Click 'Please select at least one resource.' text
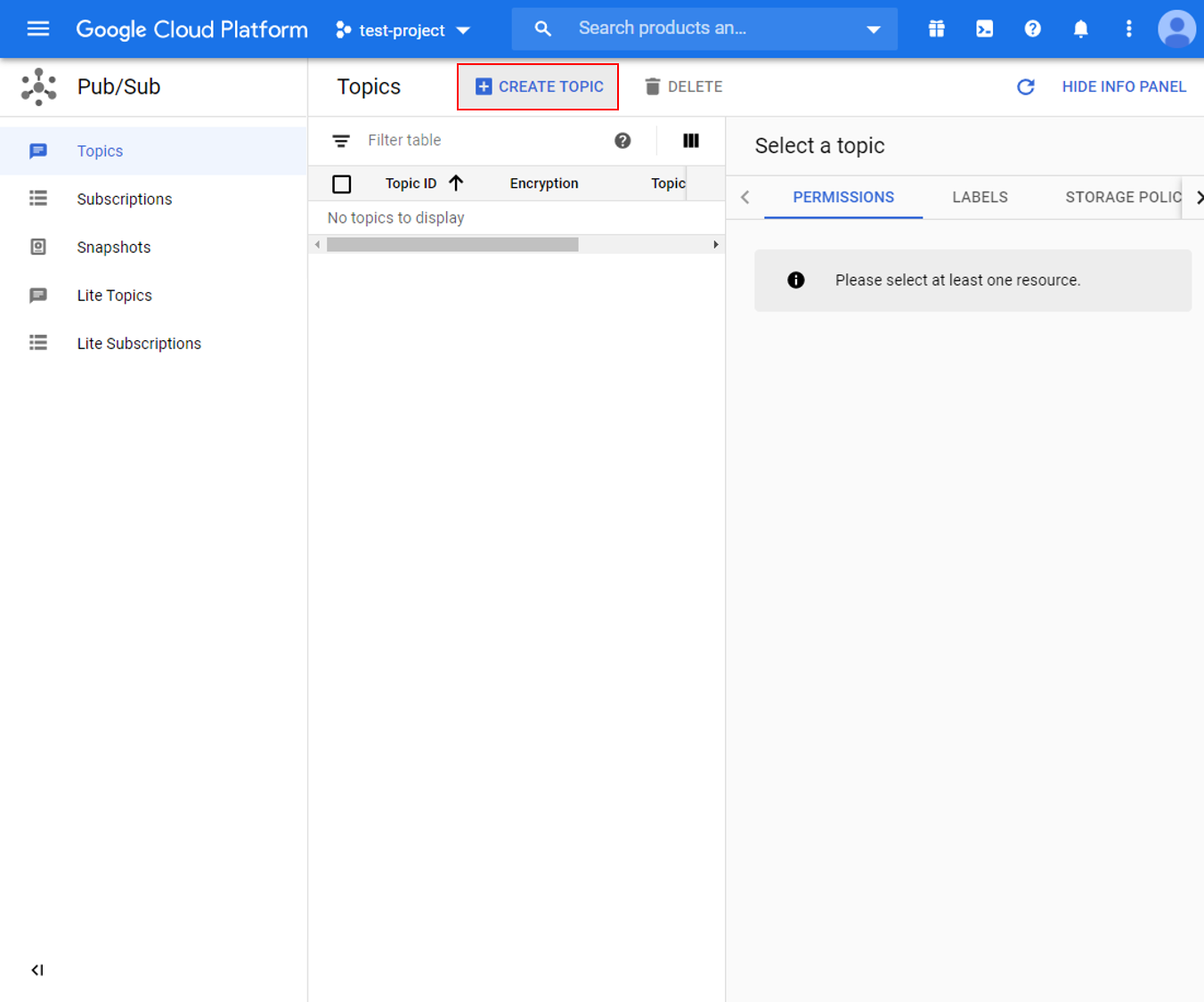This screenshot has width=1204, height=1002. pos(957,281)
